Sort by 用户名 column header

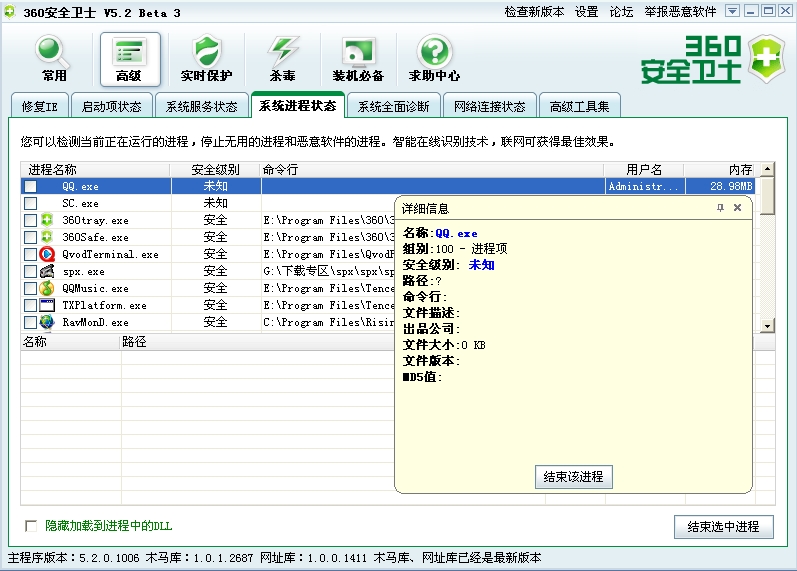(644, 169)
